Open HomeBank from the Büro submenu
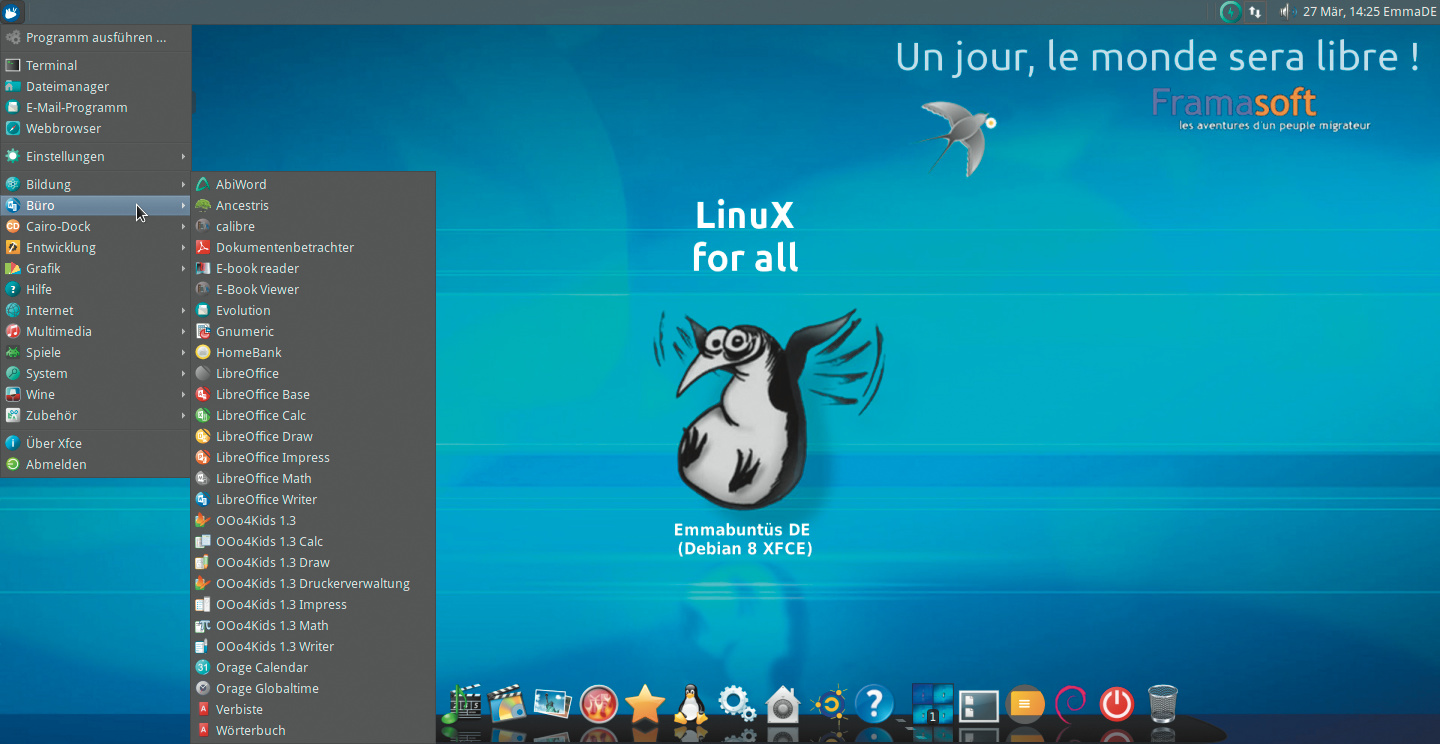This screenshot has width=1440, height=744. 313,352
